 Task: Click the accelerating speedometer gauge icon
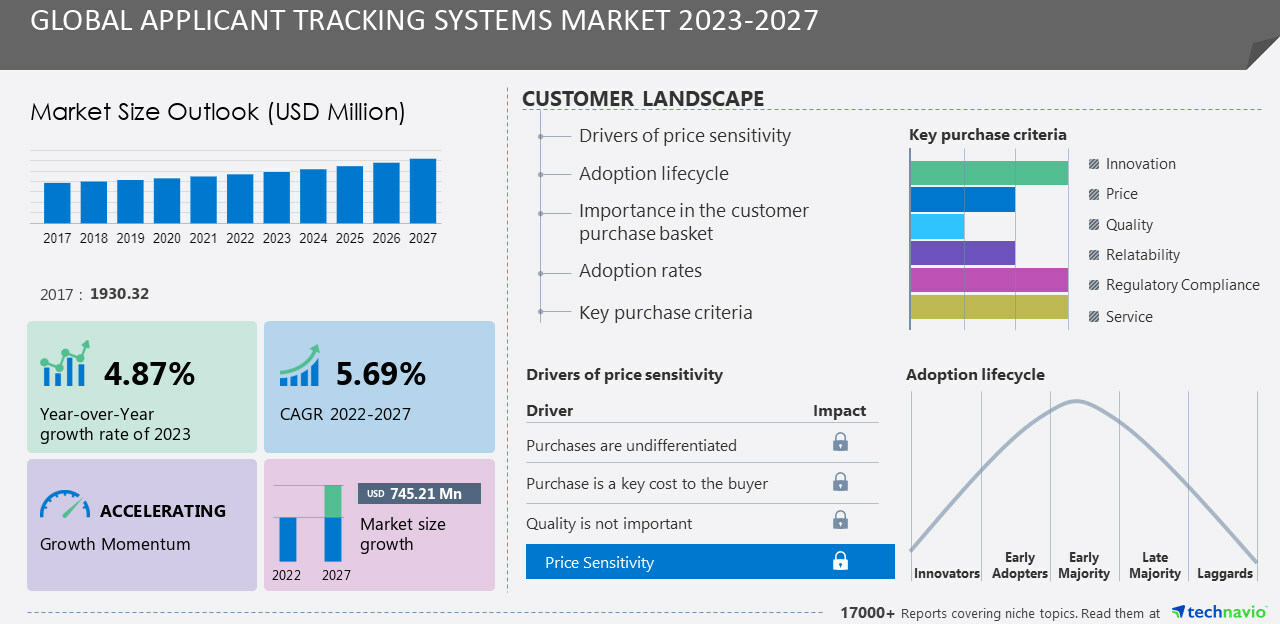65,505
